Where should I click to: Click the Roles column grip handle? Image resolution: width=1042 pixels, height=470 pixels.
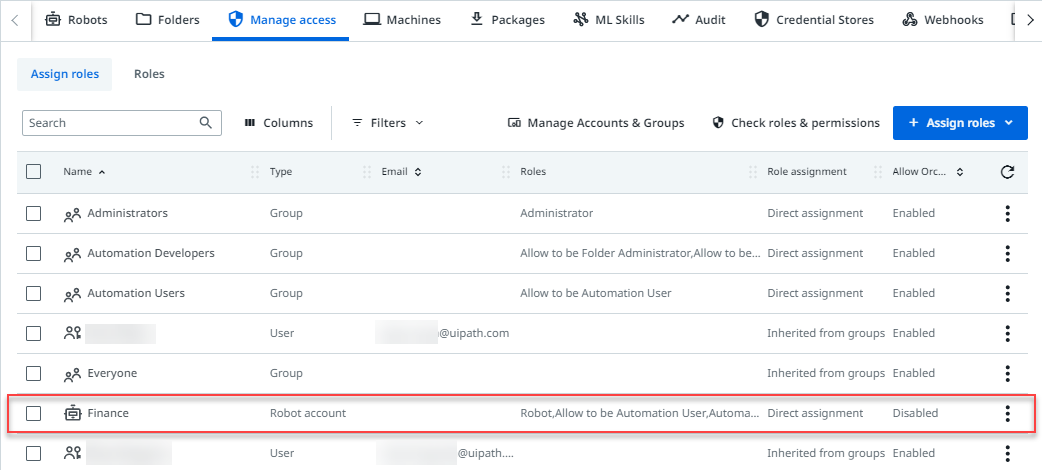[x=753, y=172]
